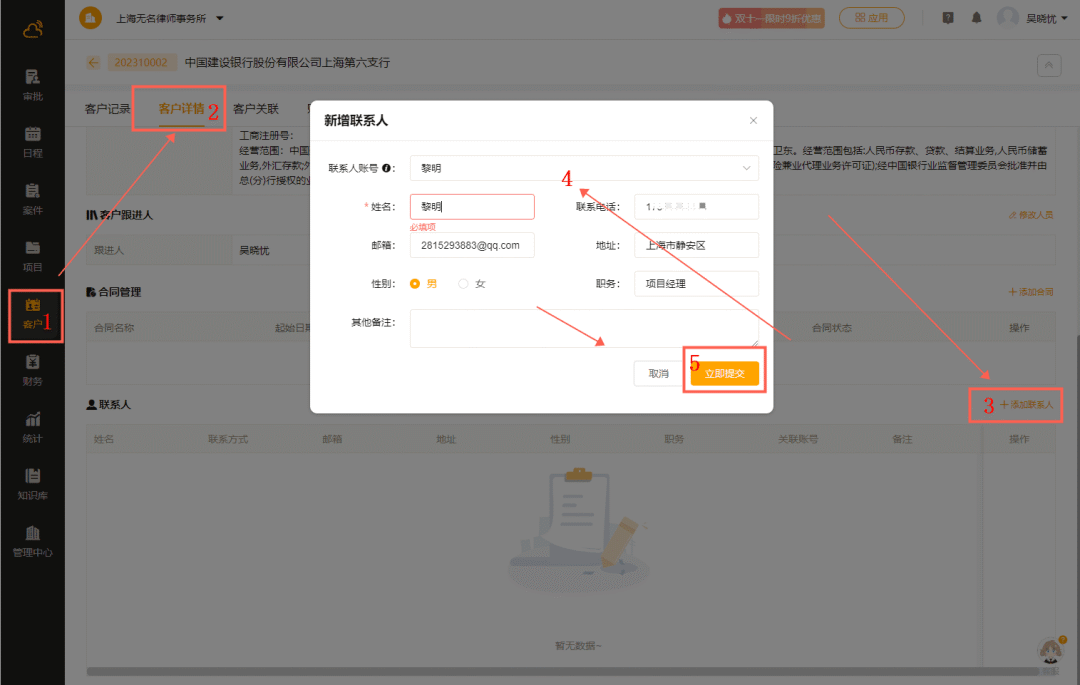Select the 男 gender radio button
This screenshot has width=1080, height=685.
tap(415, 284)
